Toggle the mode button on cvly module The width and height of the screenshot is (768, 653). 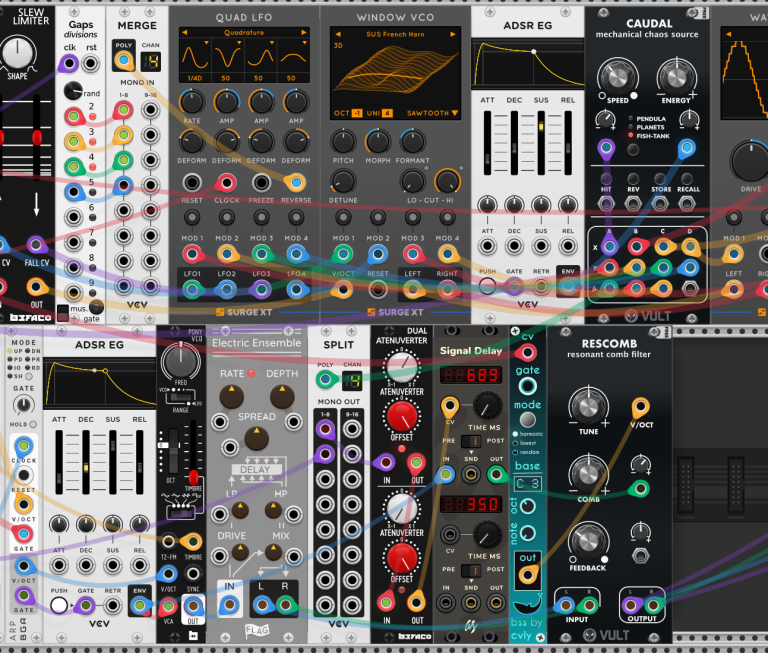527,420
